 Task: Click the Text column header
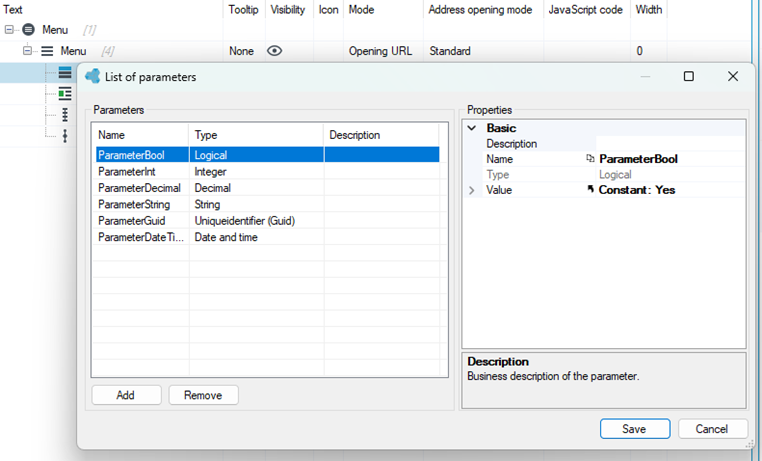coord(111,10)
